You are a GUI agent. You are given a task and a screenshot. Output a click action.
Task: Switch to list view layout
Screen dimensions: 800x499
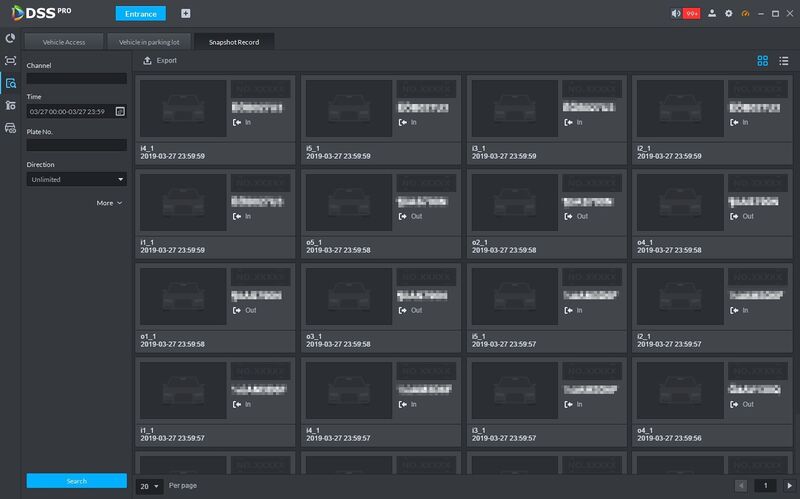[x=784, y=61]
